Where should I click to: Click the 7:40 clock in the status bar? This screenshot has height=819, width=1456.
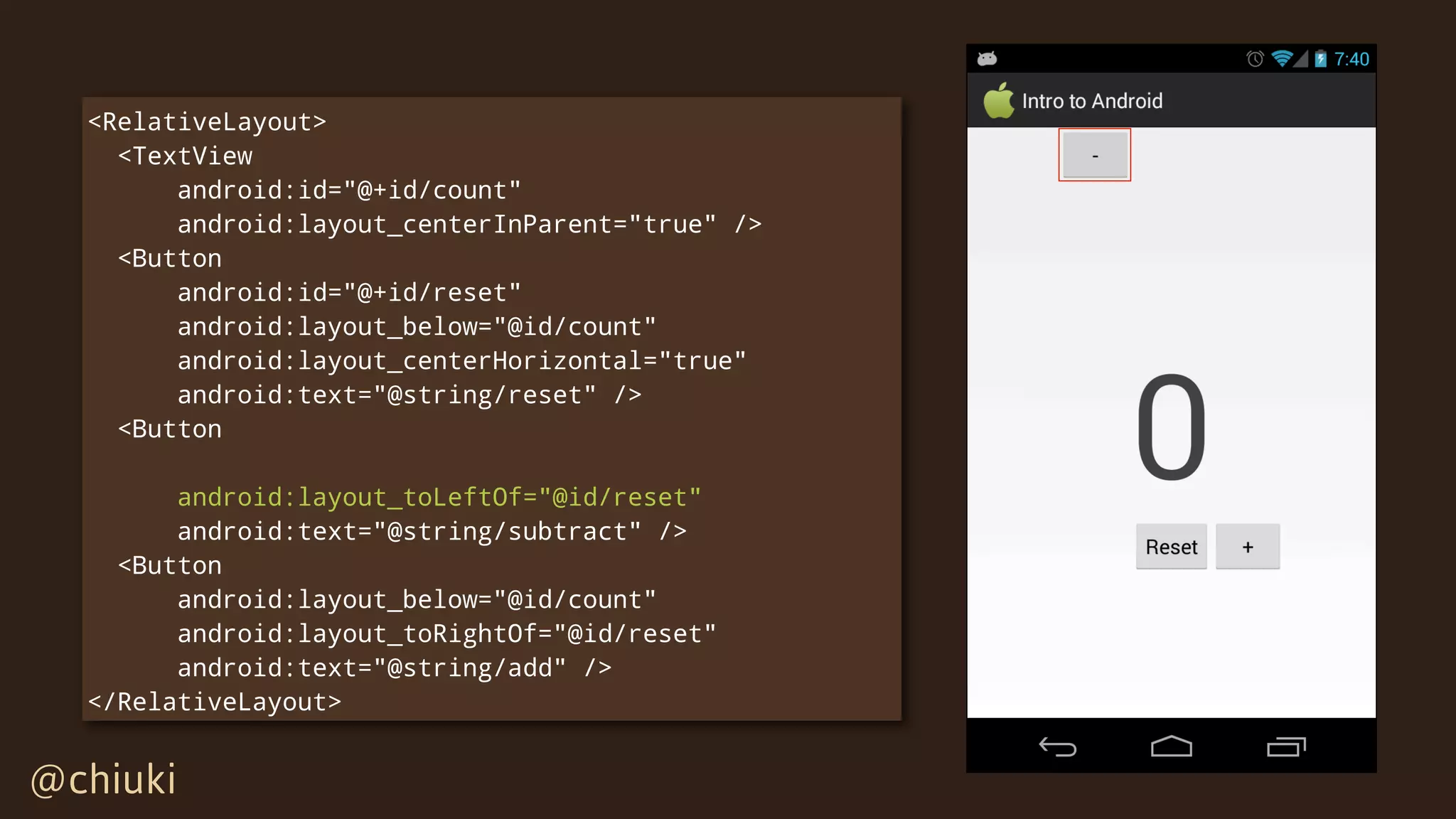tap(1351, 58)
